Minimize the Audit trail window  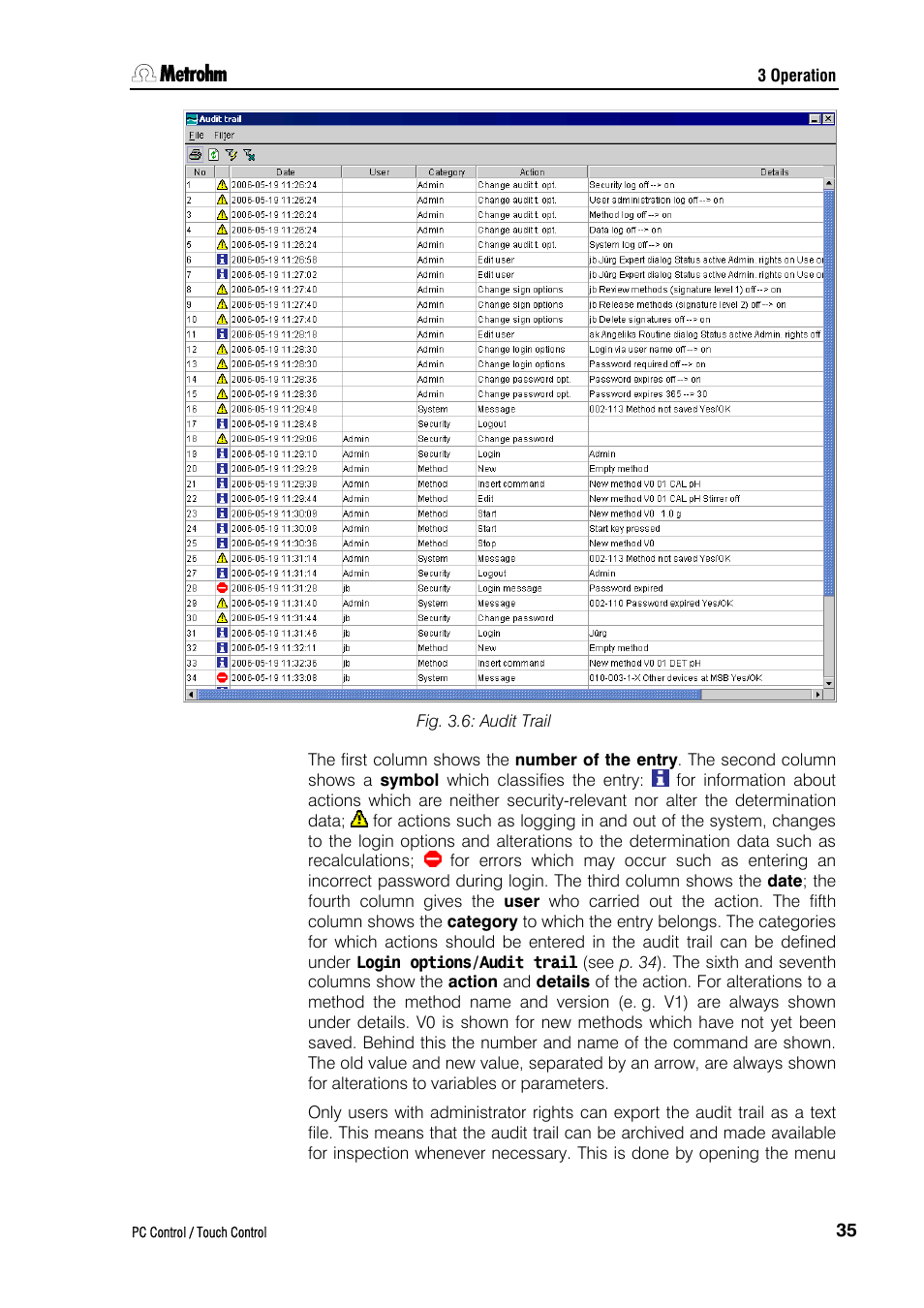pos(815,119)
